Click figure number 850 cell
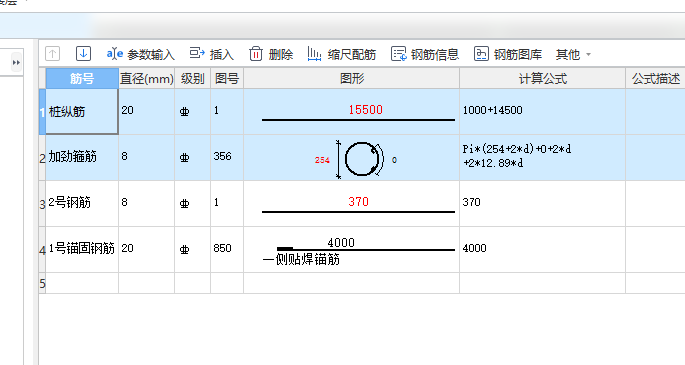This screenshot has width=685, height=365. tap(227, 249)
